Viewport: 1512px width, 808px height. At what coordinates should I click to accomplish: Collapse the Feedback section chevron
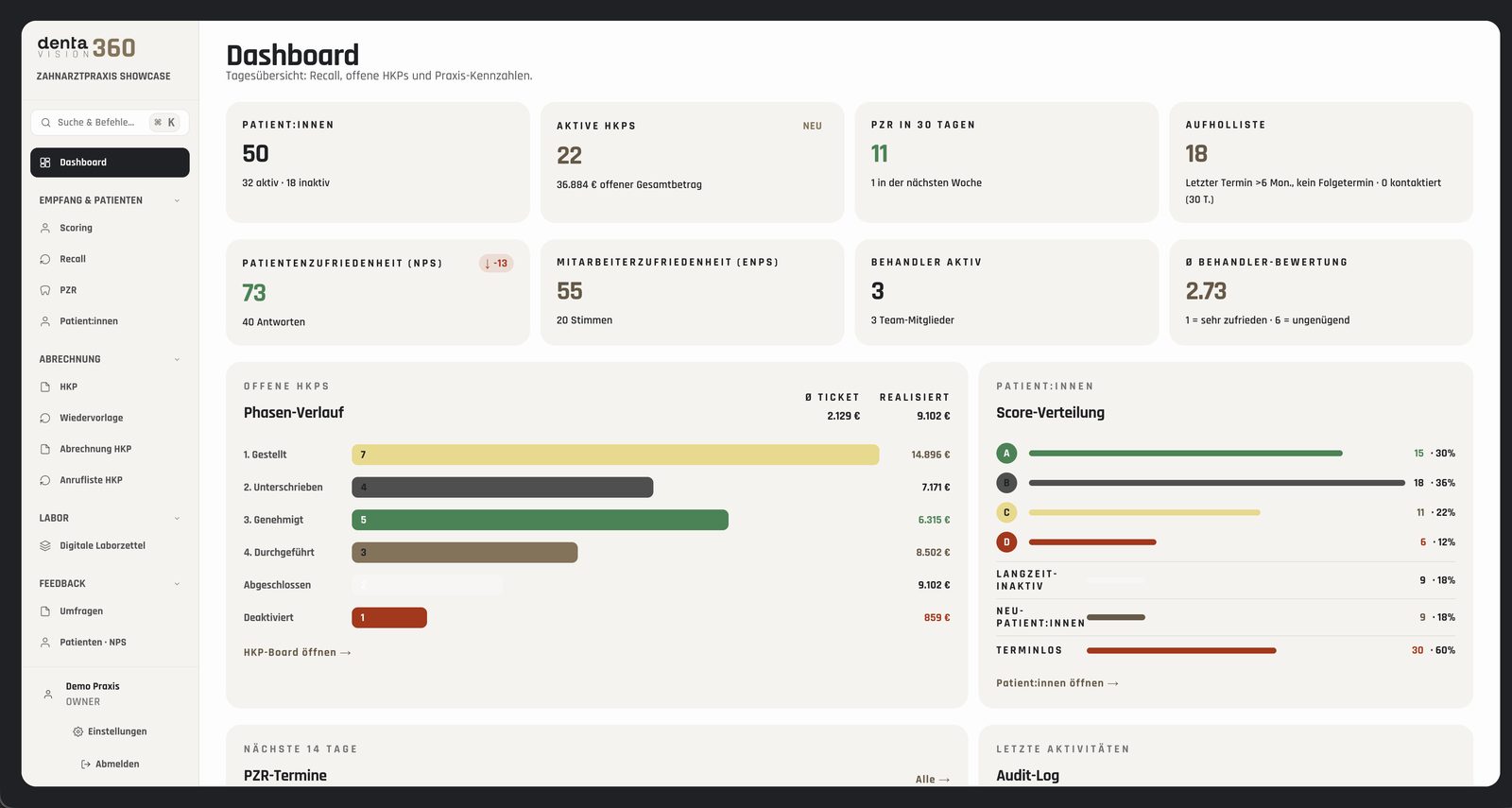tap(177, 584)
